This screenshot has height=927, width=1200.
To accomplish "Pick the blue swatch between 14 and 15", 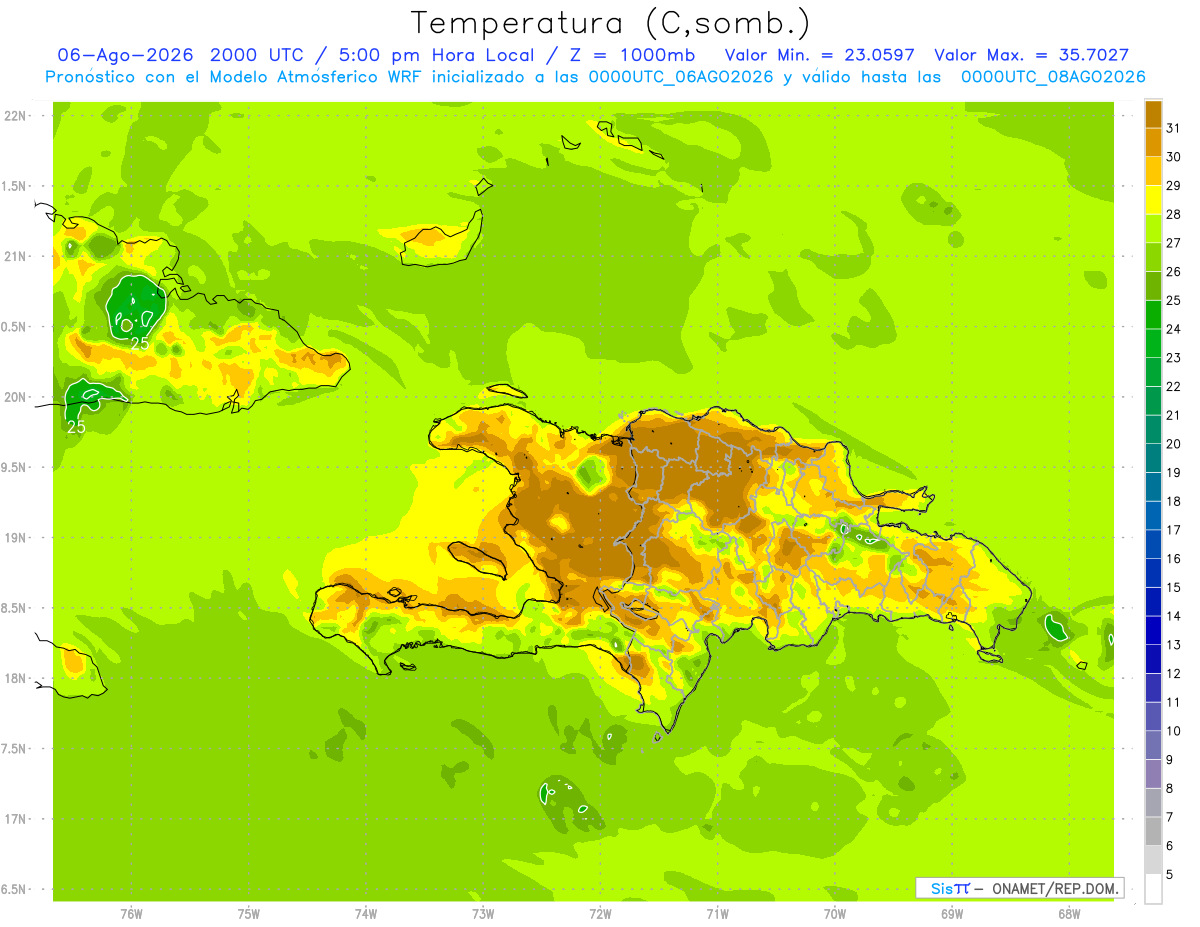I will [x=1153, y=602].
